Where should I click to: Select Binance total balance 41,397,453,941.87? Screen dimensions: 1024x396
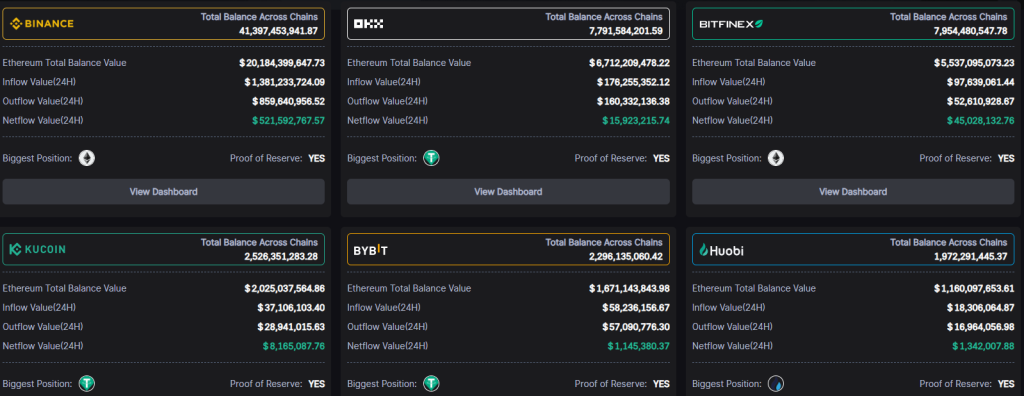[x=279, y=31]
